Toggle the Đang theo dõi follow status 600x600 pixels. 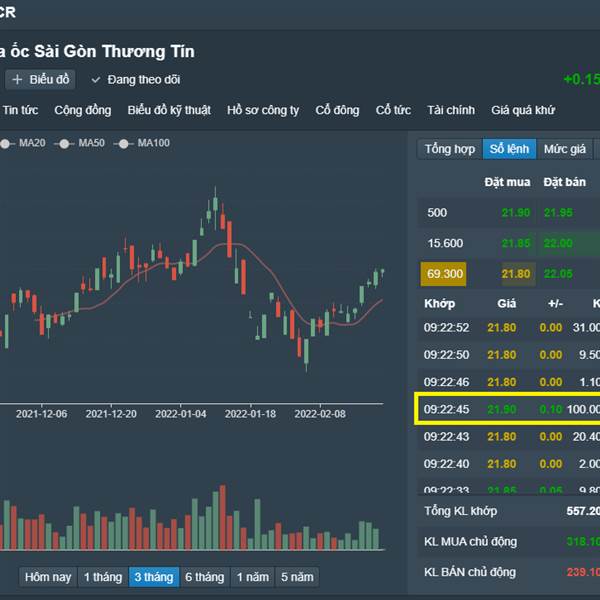click(x=136, y=80)
